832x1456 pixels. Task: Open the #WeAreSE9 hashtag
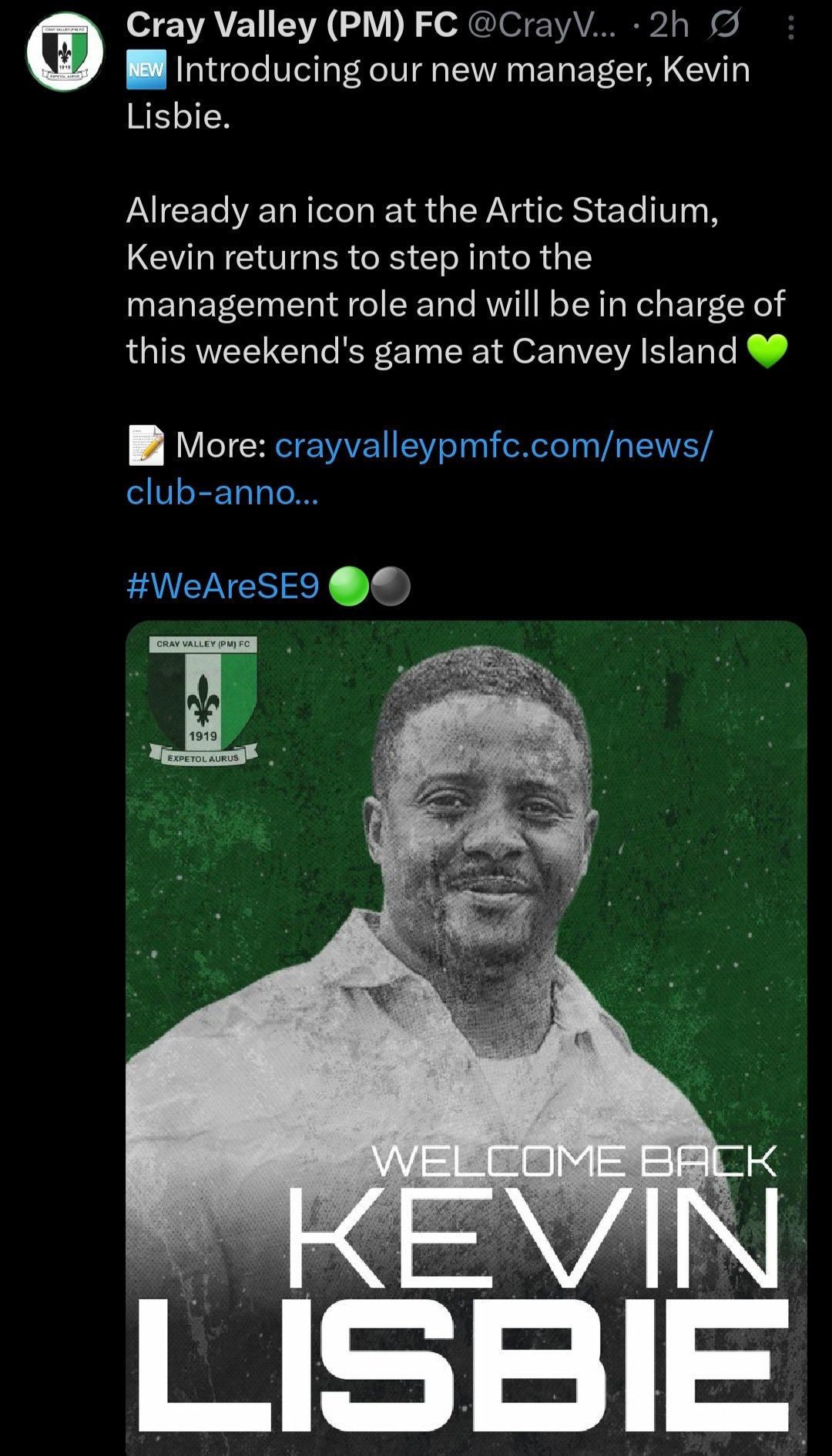tap(223, 586)
